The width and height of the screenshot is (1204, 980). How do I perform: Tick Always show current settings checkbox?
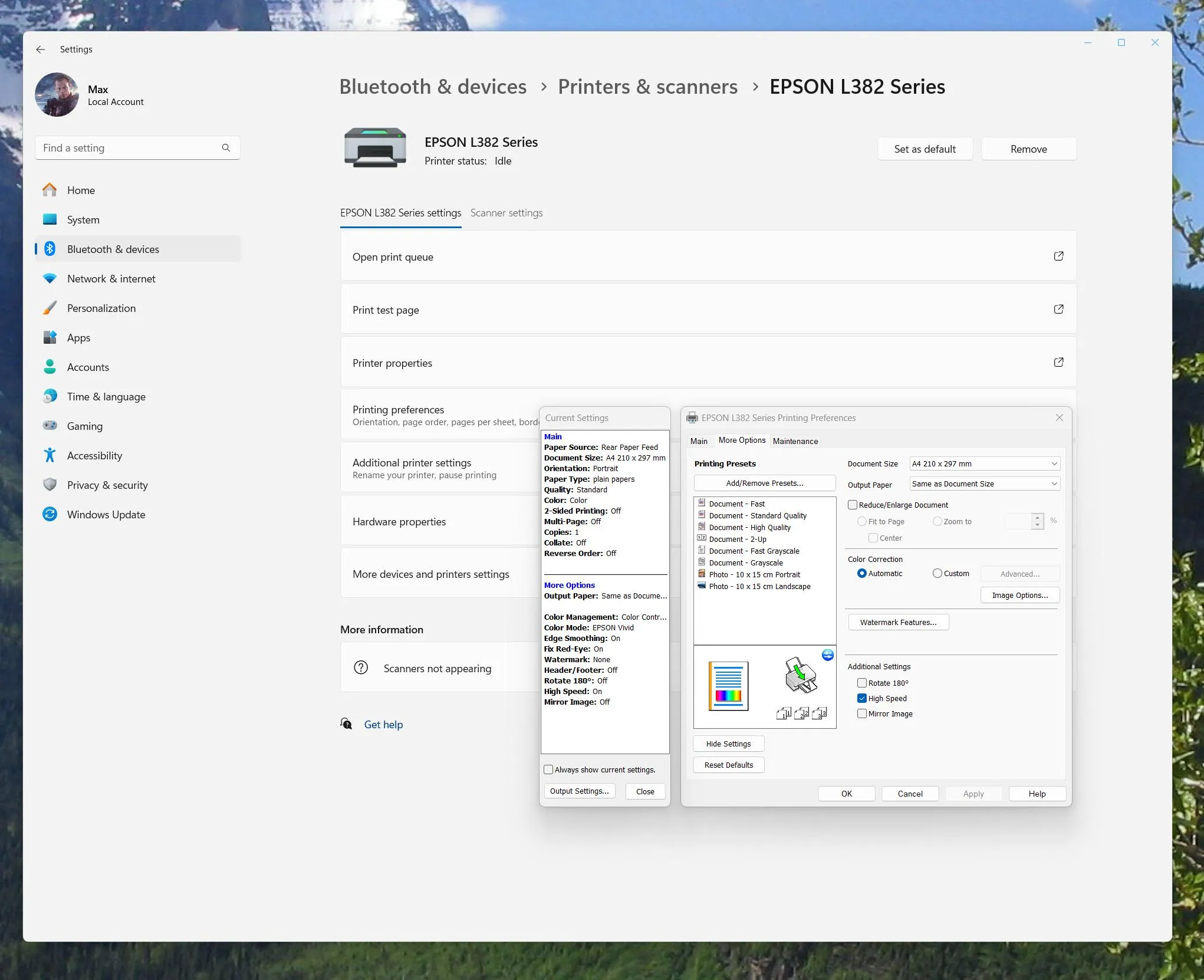(548, 769)
